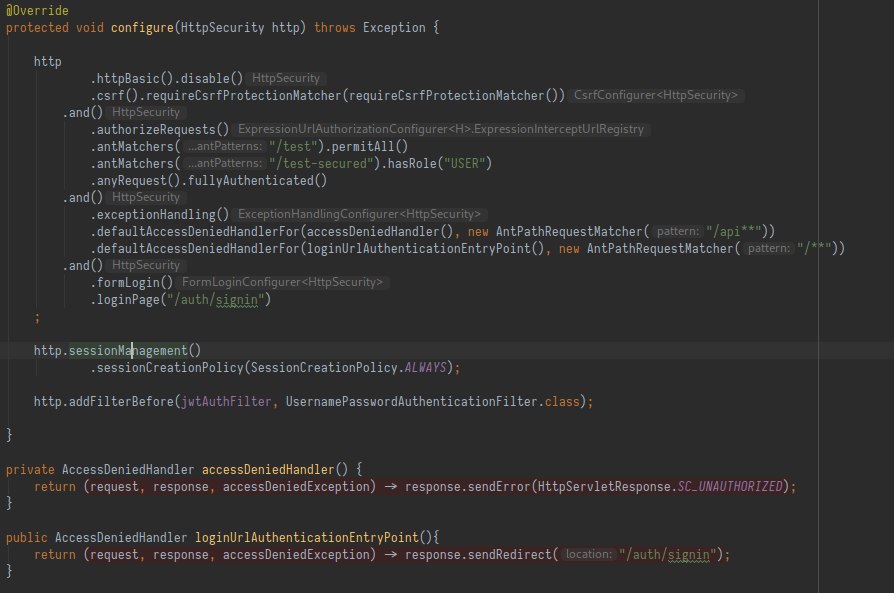Click the sessionManagement() call
Viewport: 894px width, 593px height.
(x=135, y=350)
